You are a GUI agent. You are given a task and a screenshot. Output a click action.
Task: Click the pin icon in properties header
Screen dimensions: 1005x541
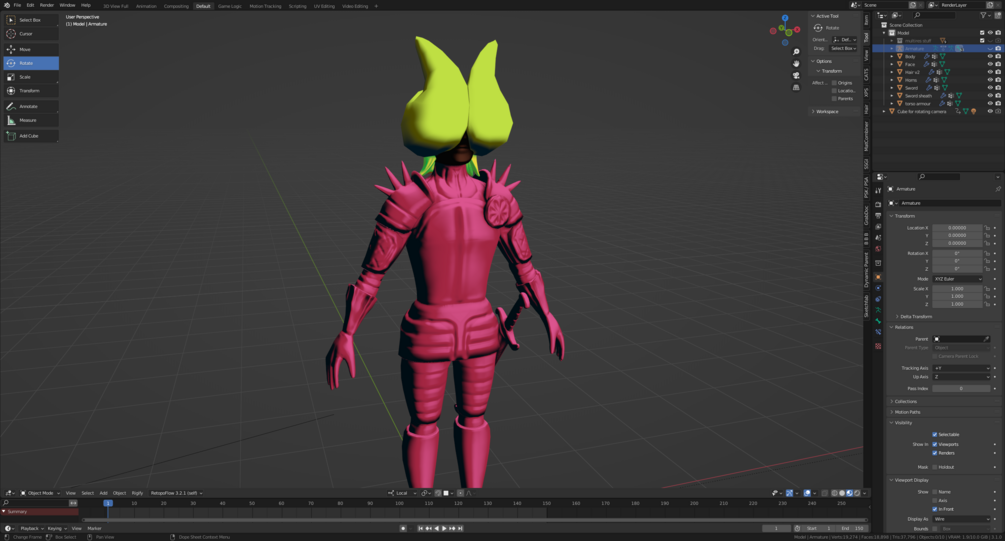[997, 189]
